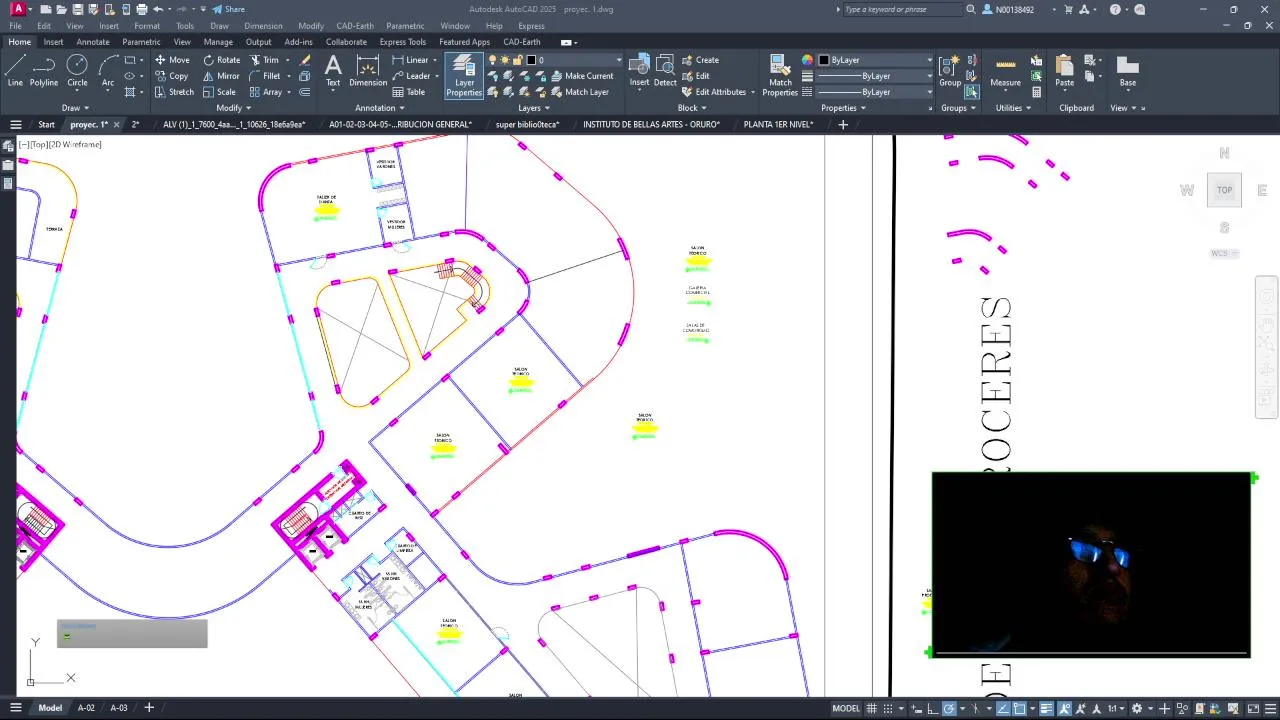The width and height of the screenshot is (1280, 720).
Task: Expand the Draw panel dropdown
Action: pyautogui.click(x=75, y=108)
